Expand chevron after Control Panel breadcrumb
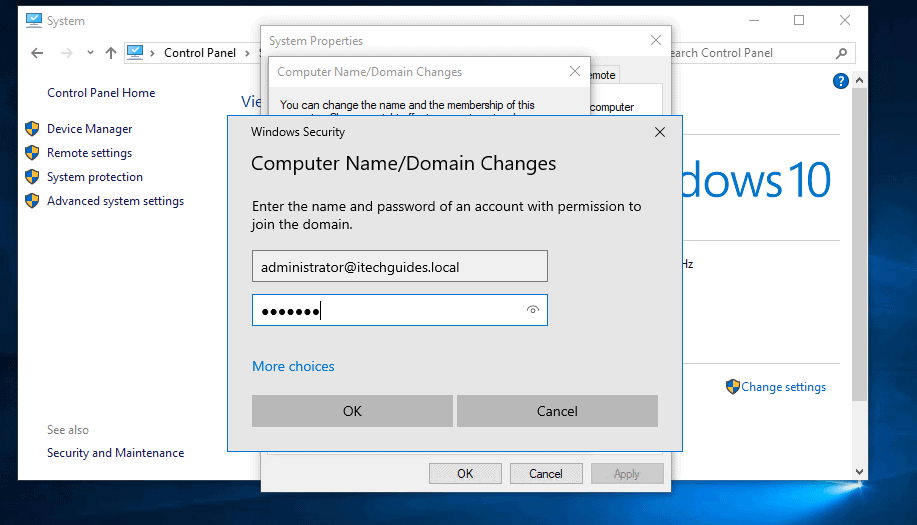The height and width of the screenshot is (525, 917). [x=247, y=53]
